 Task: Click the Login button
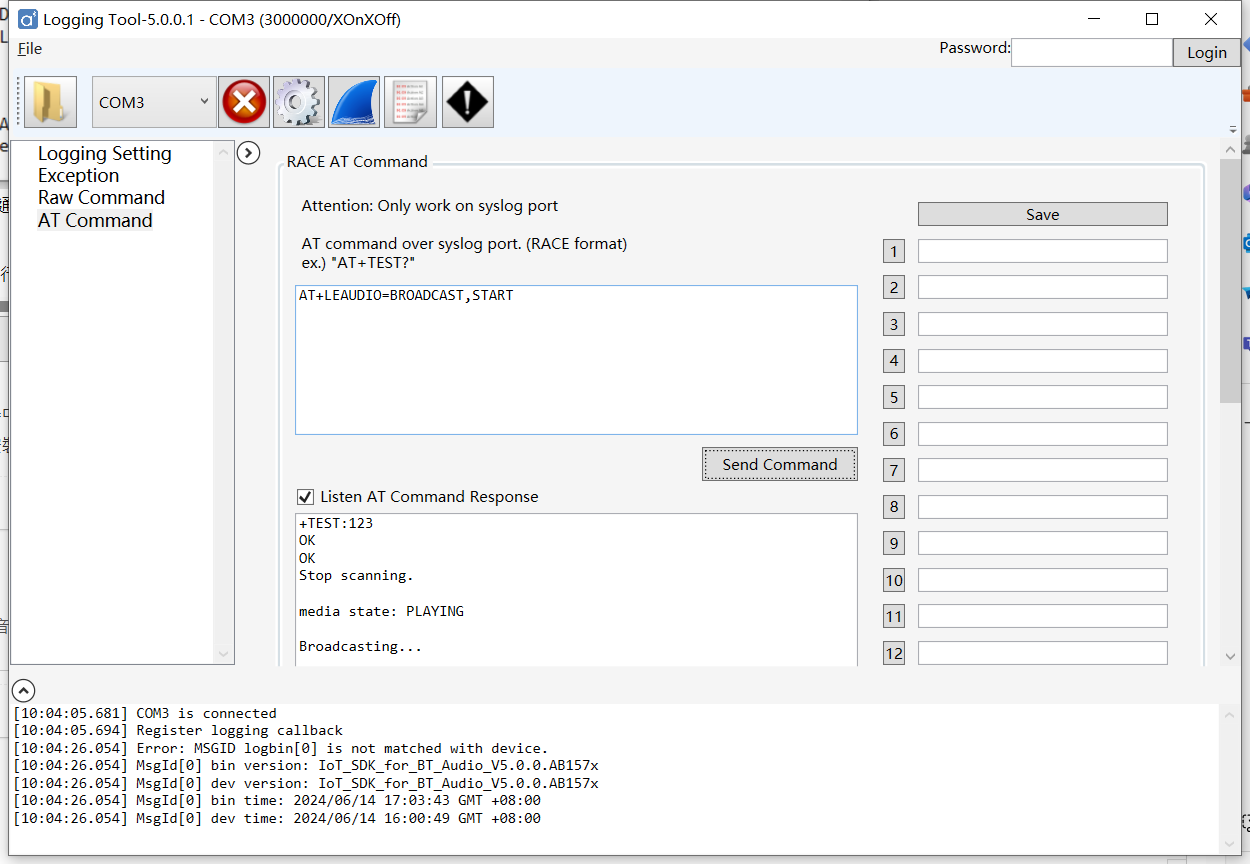click(x=1206, y=53)
